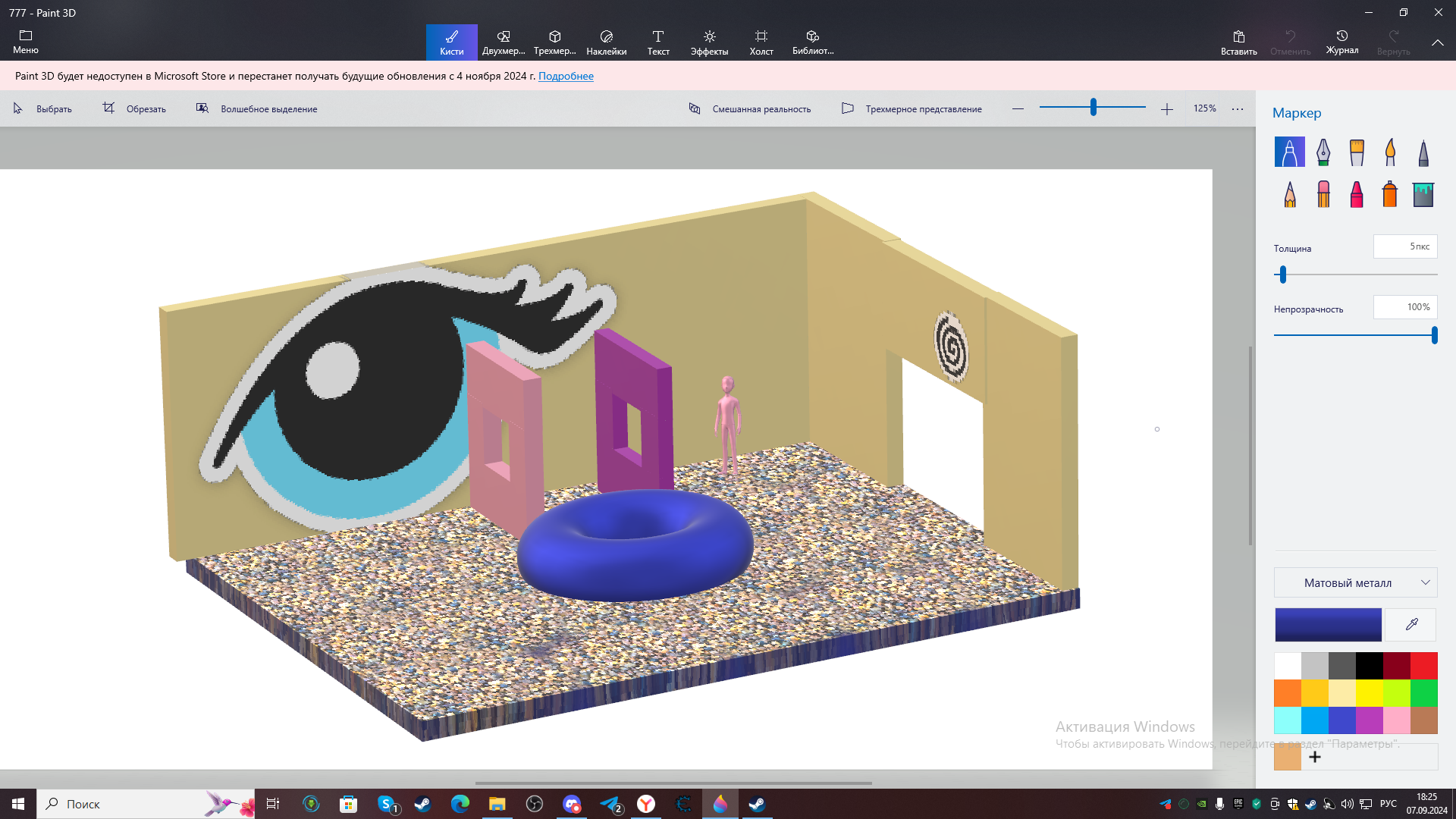Pick the Fill bucket tool
The width and height of the screenshot is (1456, 819).
coord(1423,194)
